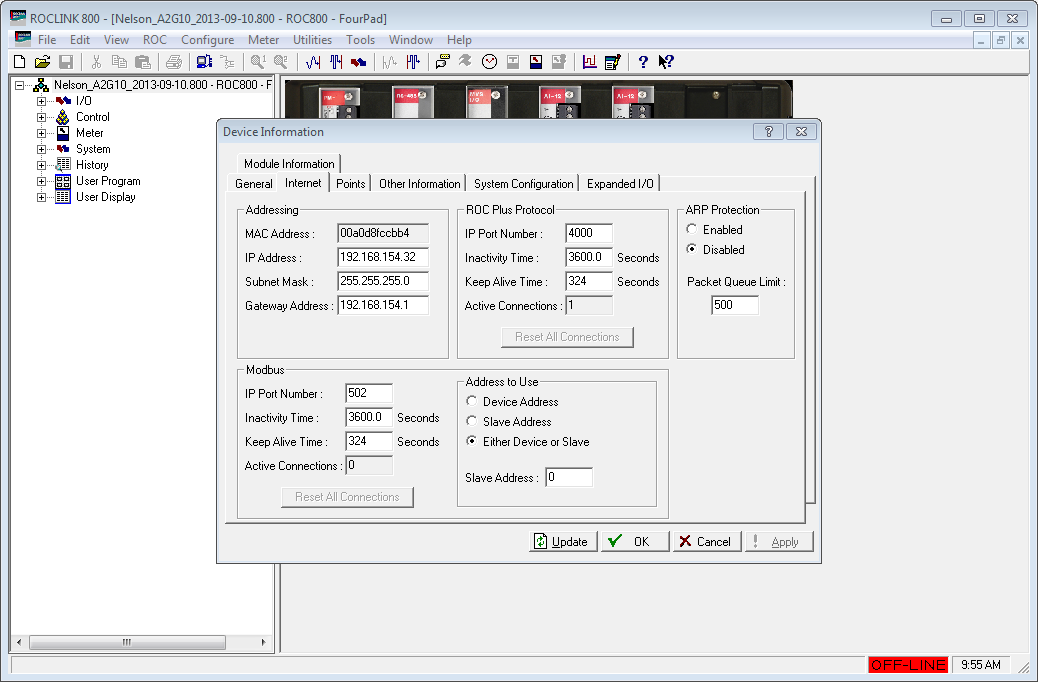Screen dimensions: 1038x682
Task: Switch to the System Configuration tab
Action: pyautogui.click(x=523, y=183)
